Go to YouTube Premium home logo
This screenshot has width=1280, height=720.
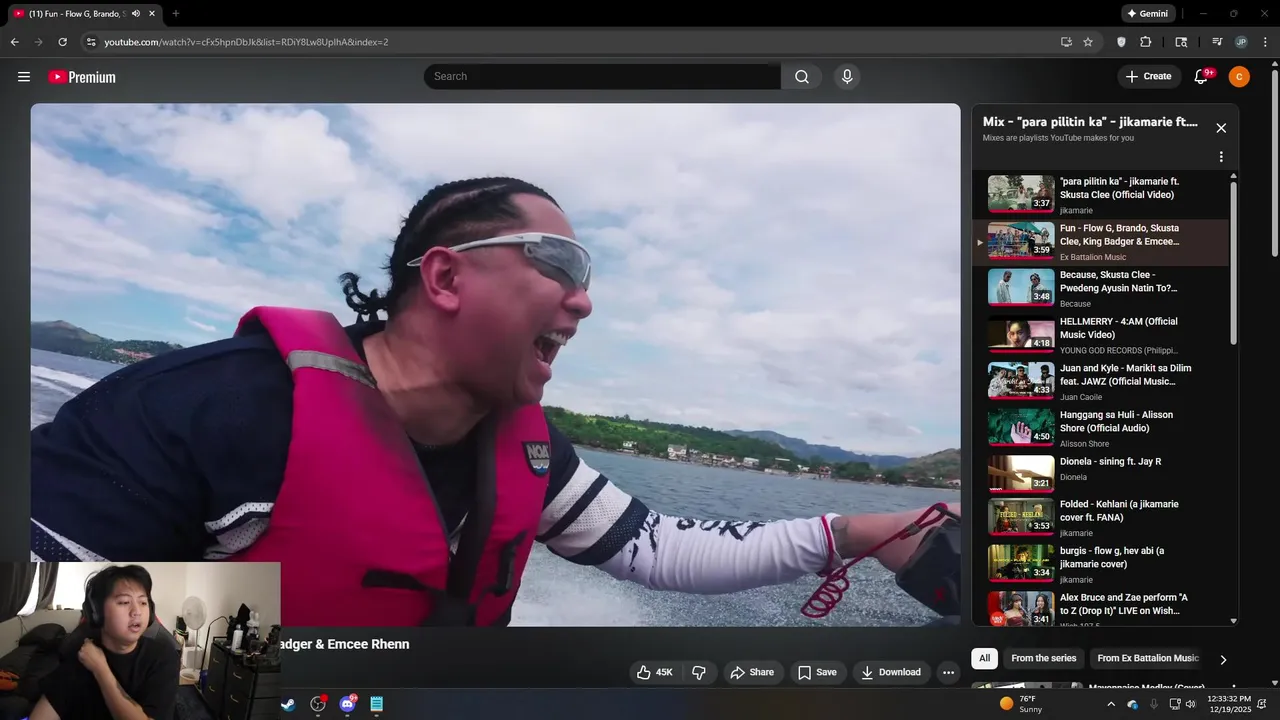(82, 77)
